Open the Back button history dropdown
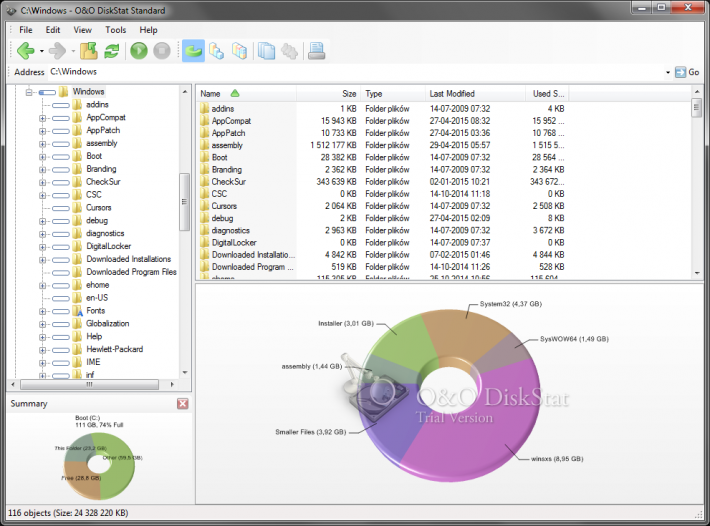This screenshot has width=710, height=526. coord(42,51)
